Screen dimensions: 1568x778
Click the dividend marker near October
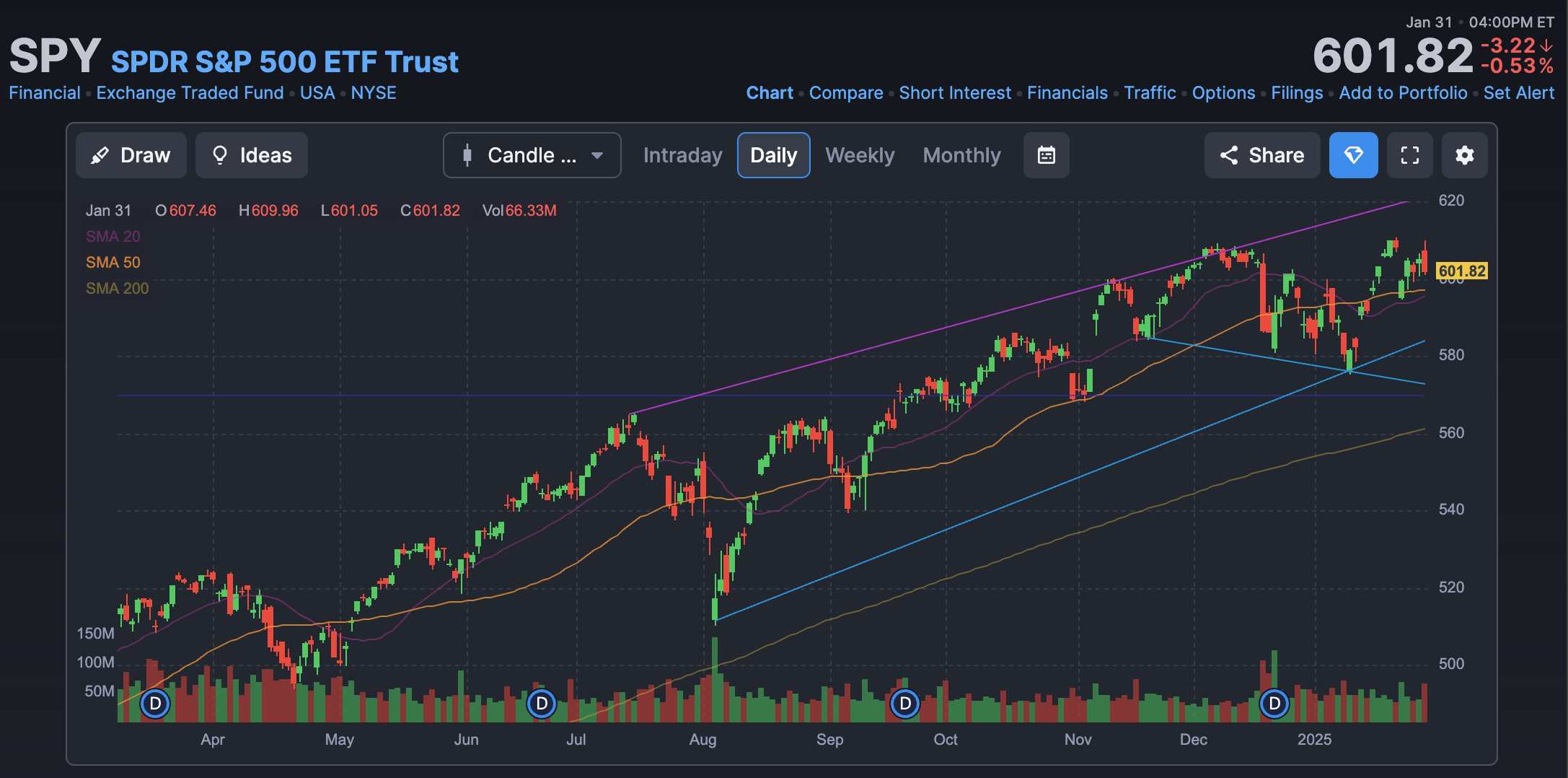905,703
